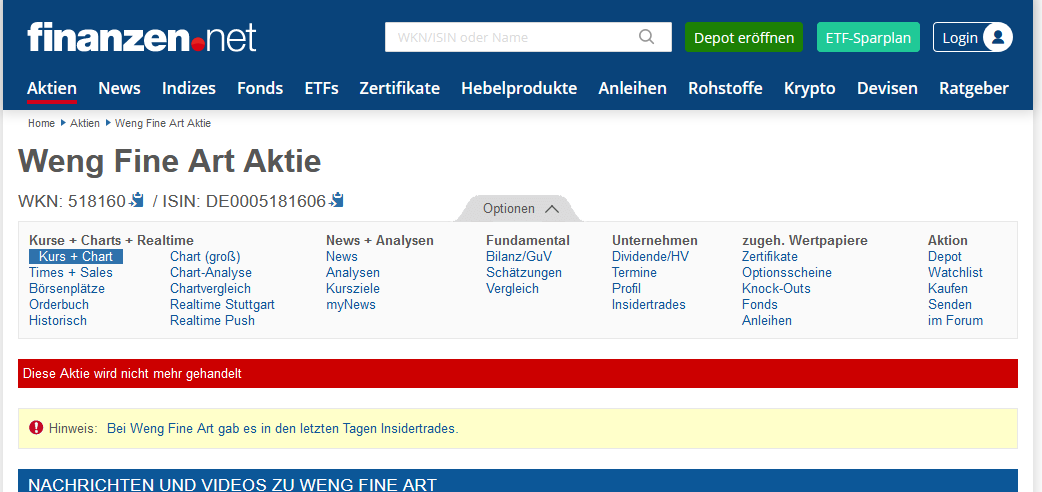Open the Optionsscheine link

click(x=787, y=273)
